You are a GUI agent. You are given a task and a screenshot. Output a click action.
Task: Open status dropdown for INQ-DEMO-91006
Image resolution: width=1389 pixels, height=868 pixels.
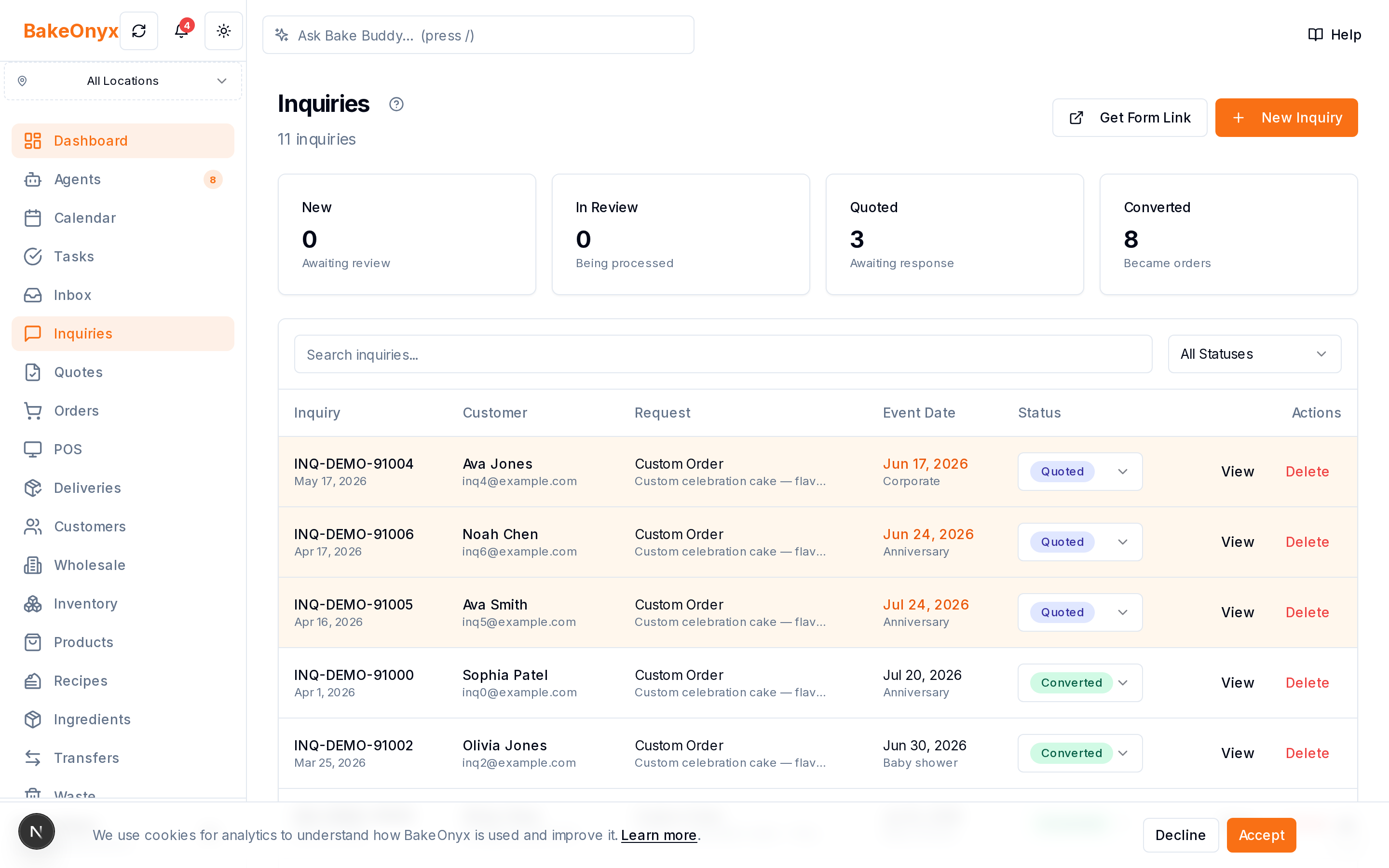(1080, 542)
